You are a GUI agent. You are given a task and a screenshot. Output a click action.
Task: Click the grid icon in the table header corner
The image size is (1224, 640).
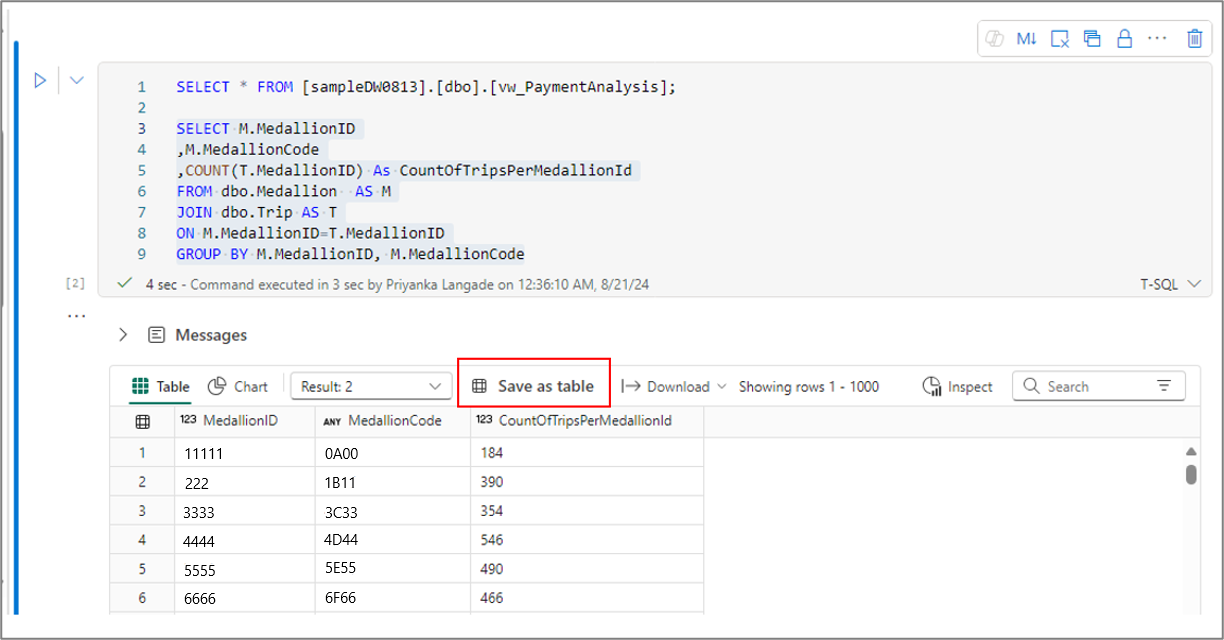[142, 421]
